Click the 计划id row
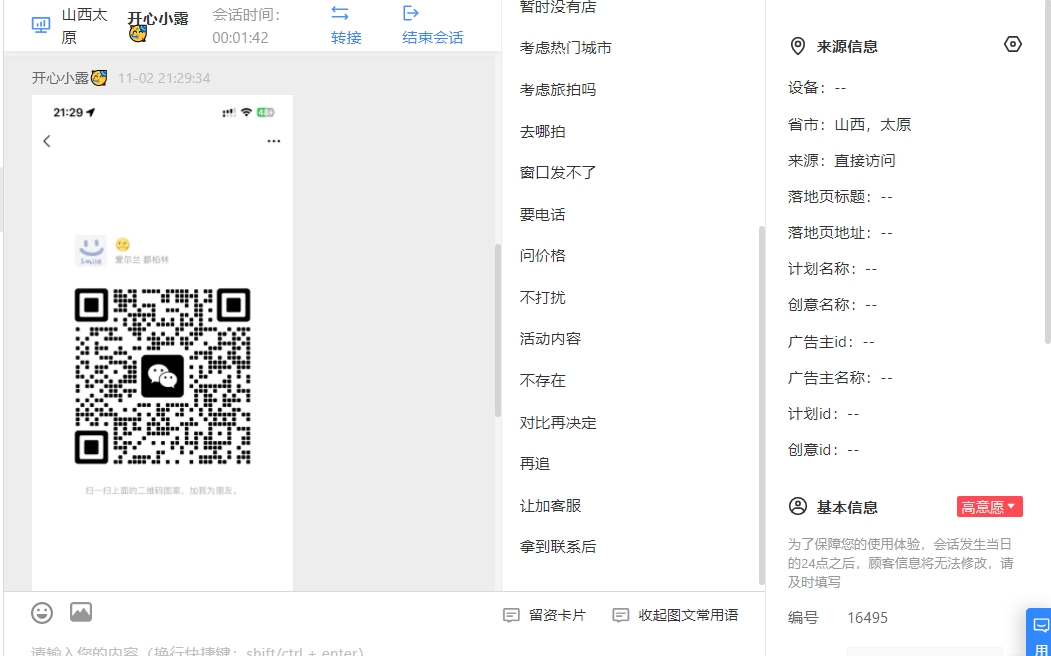This screenshot has height=656, width=1051. coord(823,414)
